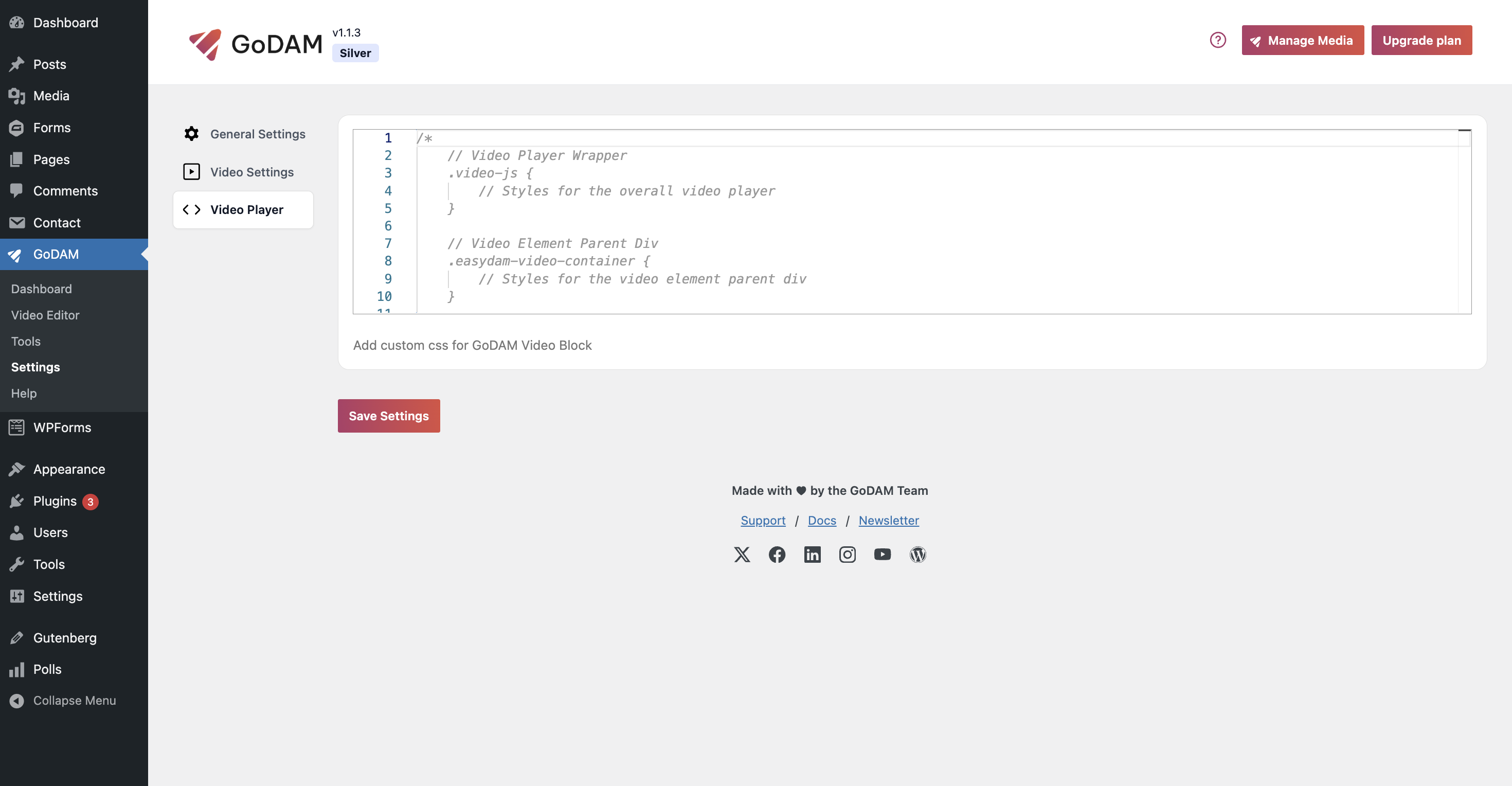Click the WPForms icon in sidebar

(x=17, y=427)
